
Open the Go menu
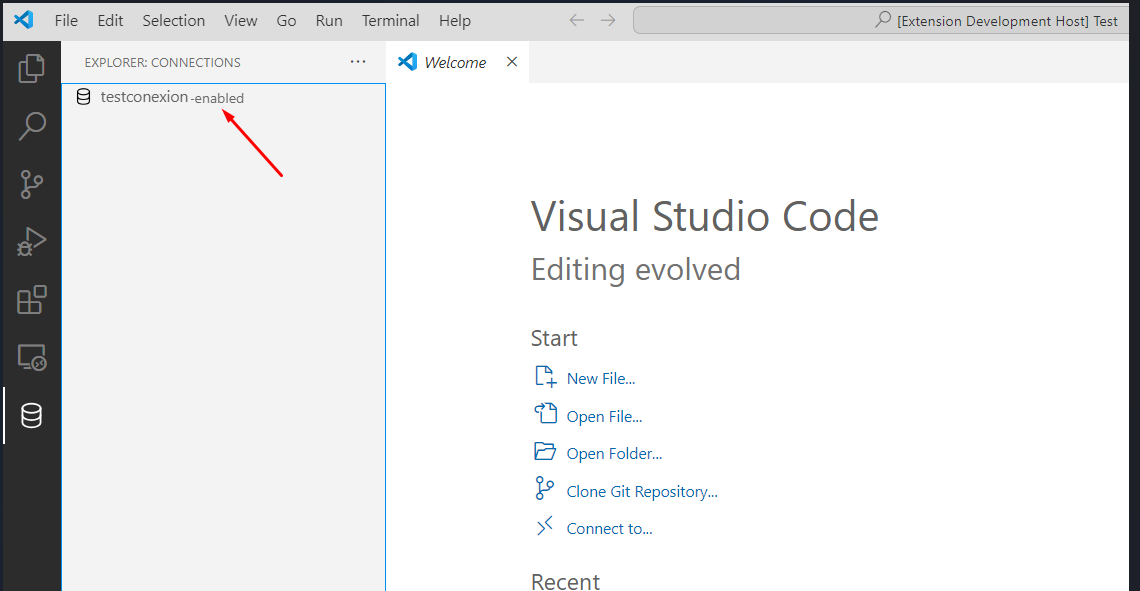[x=286, y=20]
